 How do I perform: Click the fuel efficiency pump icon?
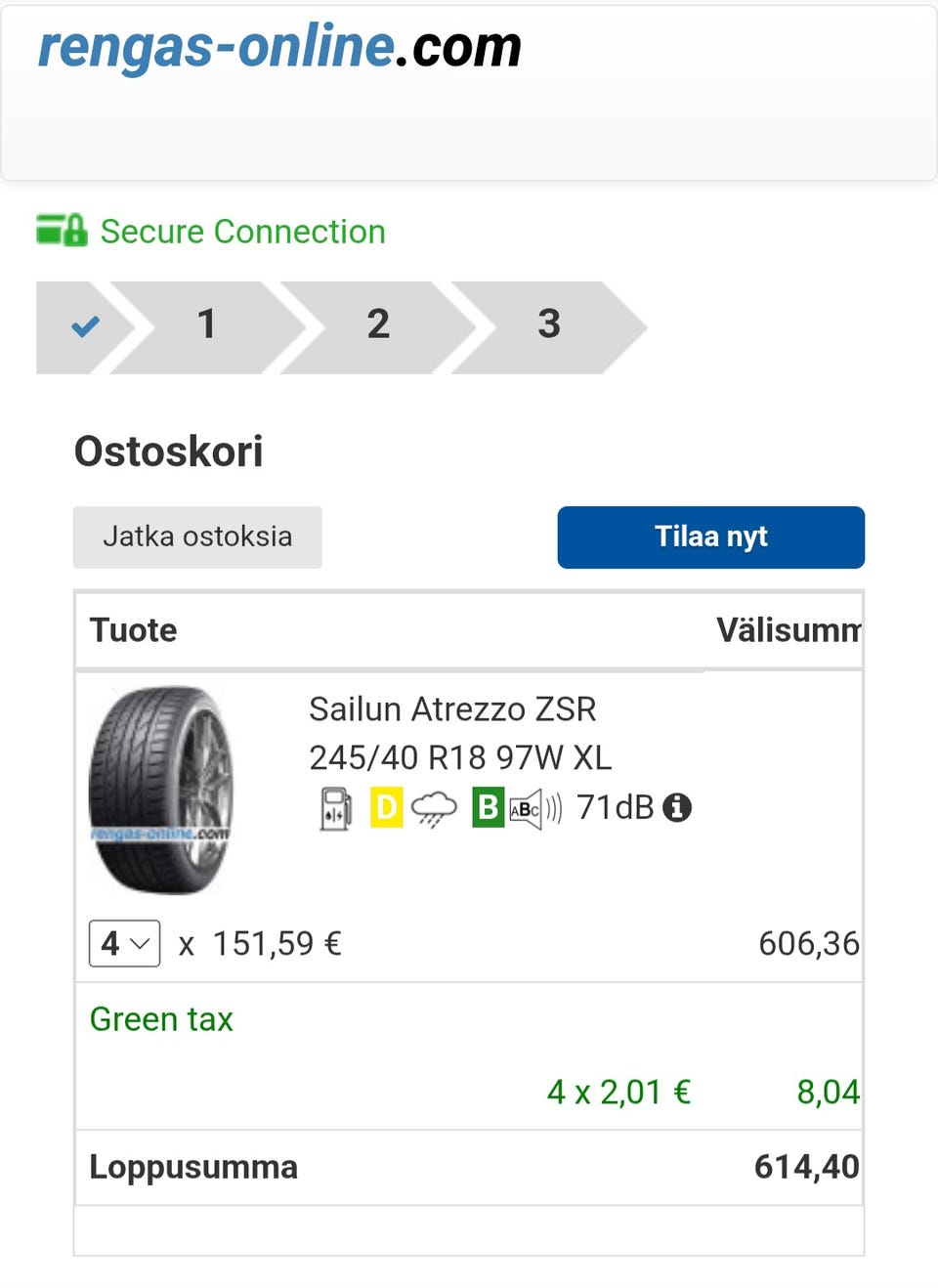pos(335,809)
